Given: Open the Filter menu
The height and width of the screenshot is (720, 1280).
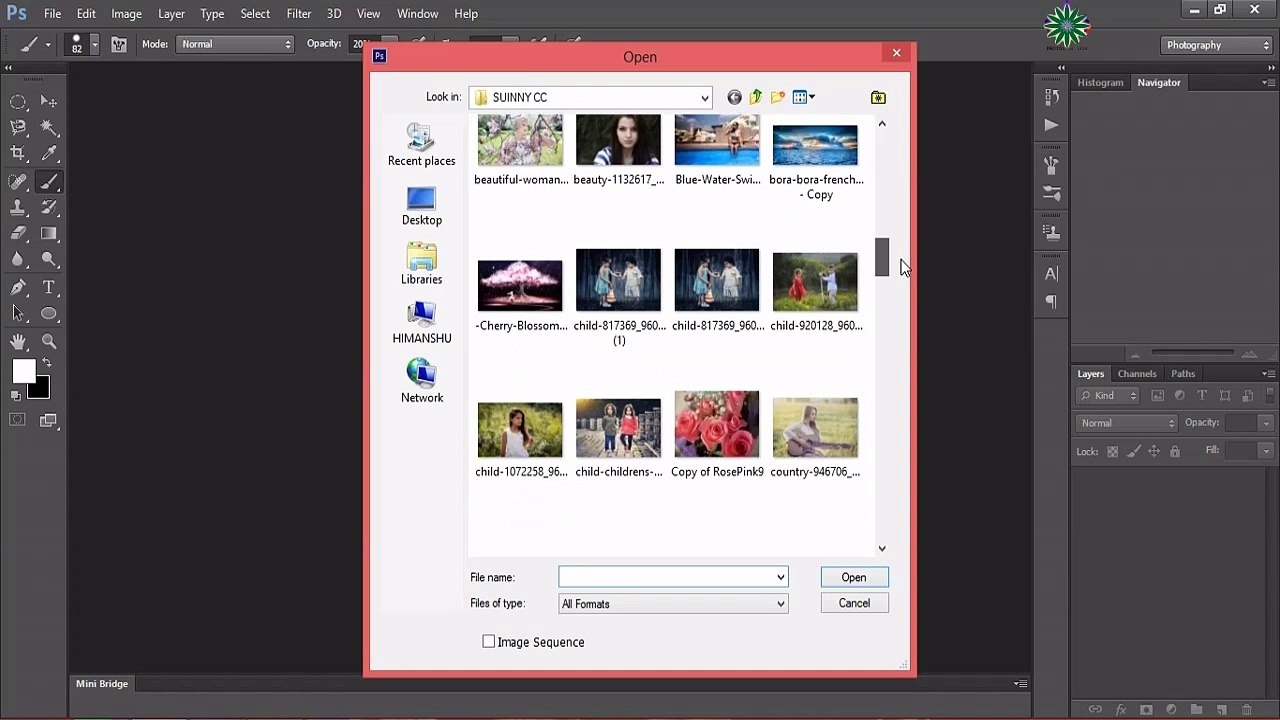Looking at the screenshot, I should (298, 14).
